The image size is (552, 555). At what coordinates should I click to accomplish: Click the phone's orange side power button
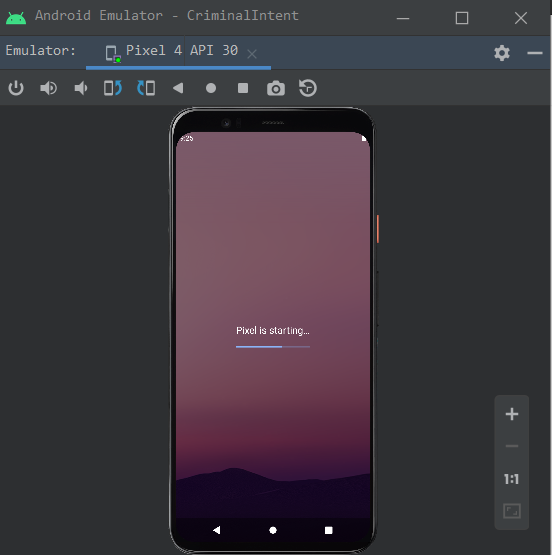click(x=378, y=229)
